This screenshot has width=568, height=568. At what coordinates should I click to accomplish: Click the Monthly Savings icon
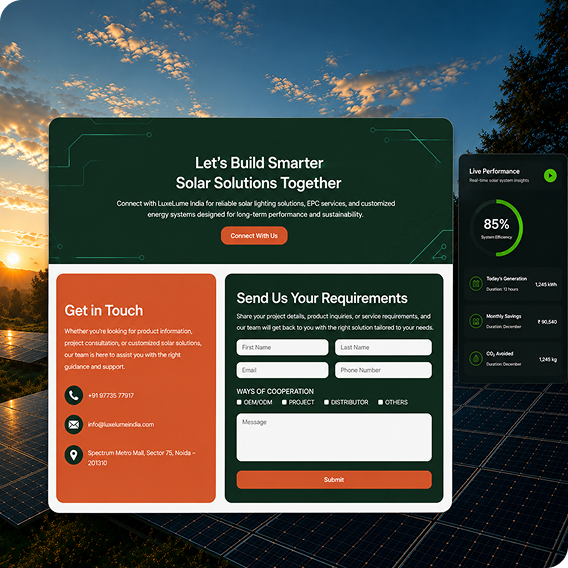coord(476,321)
